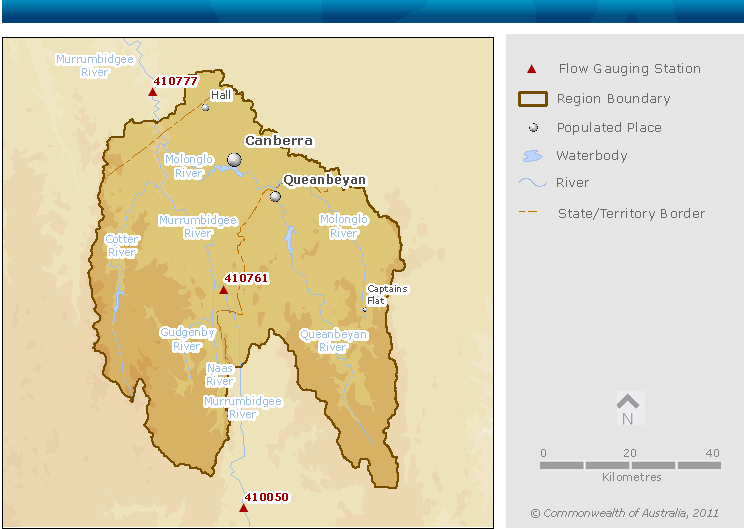Click the reservoir waterbody south of Queanbeyan
The image size is (744, 529).
coord(289,239)
